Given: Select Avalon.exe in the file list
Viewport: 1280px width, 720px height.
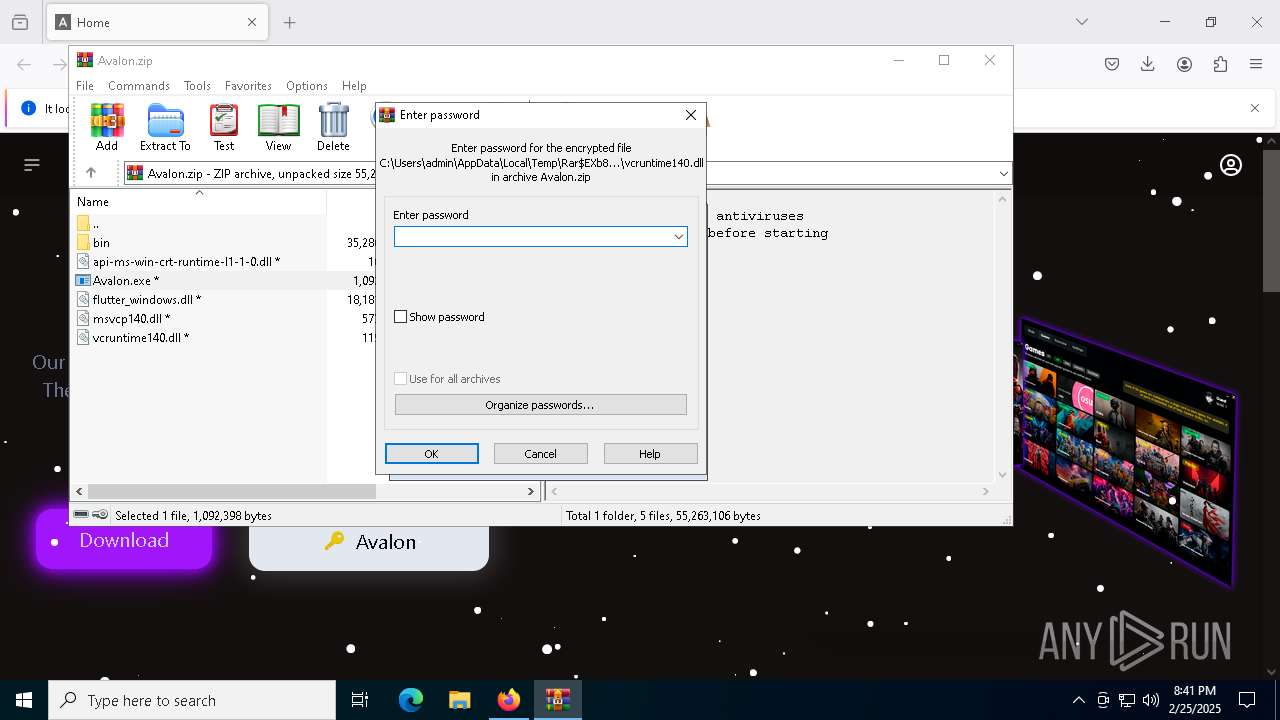Looking at the screenshot, I should tap(125, 280).
